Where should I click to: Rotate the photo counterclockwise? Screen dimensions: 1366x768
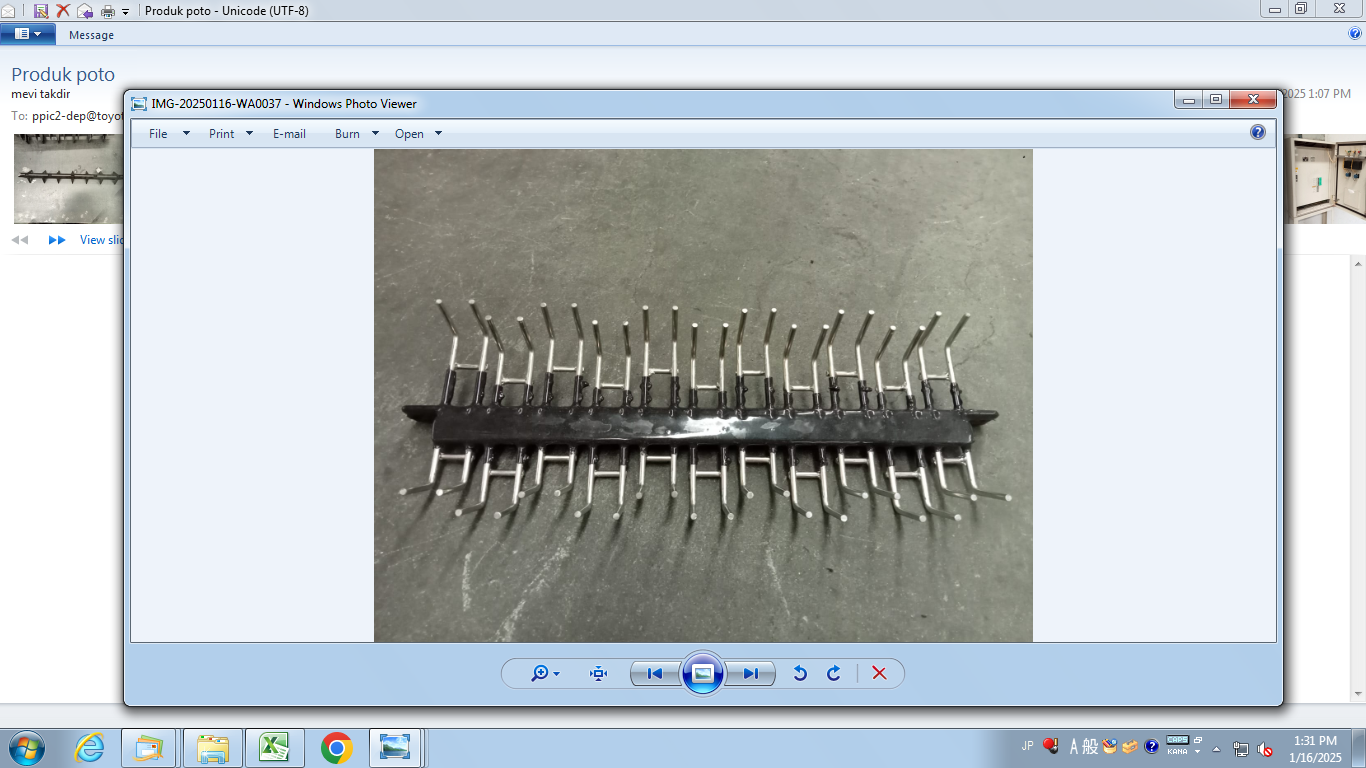pos(800,673)
